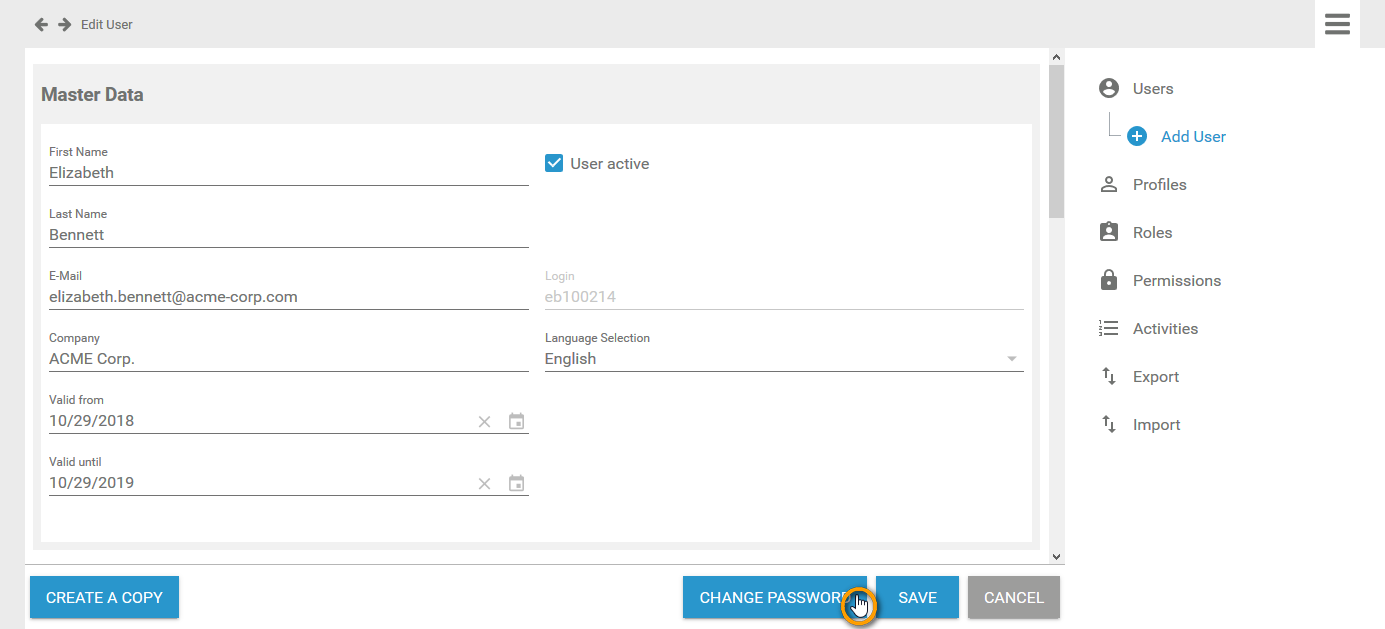
Task: Cancel editing the user
Action: [x=1013, y=597]
